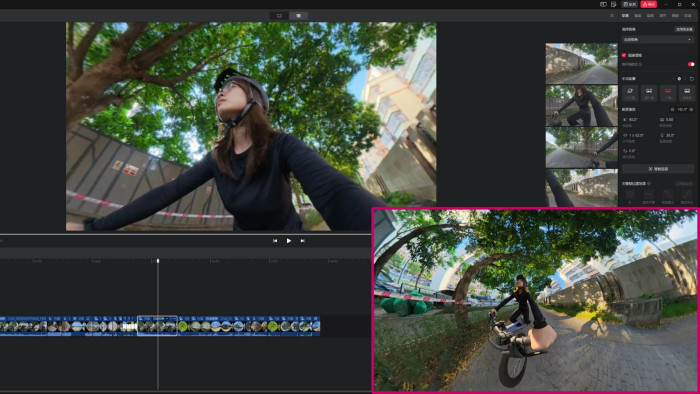Switch to single-frame view mode above preview
700x394 pixels.
[279, 16]
